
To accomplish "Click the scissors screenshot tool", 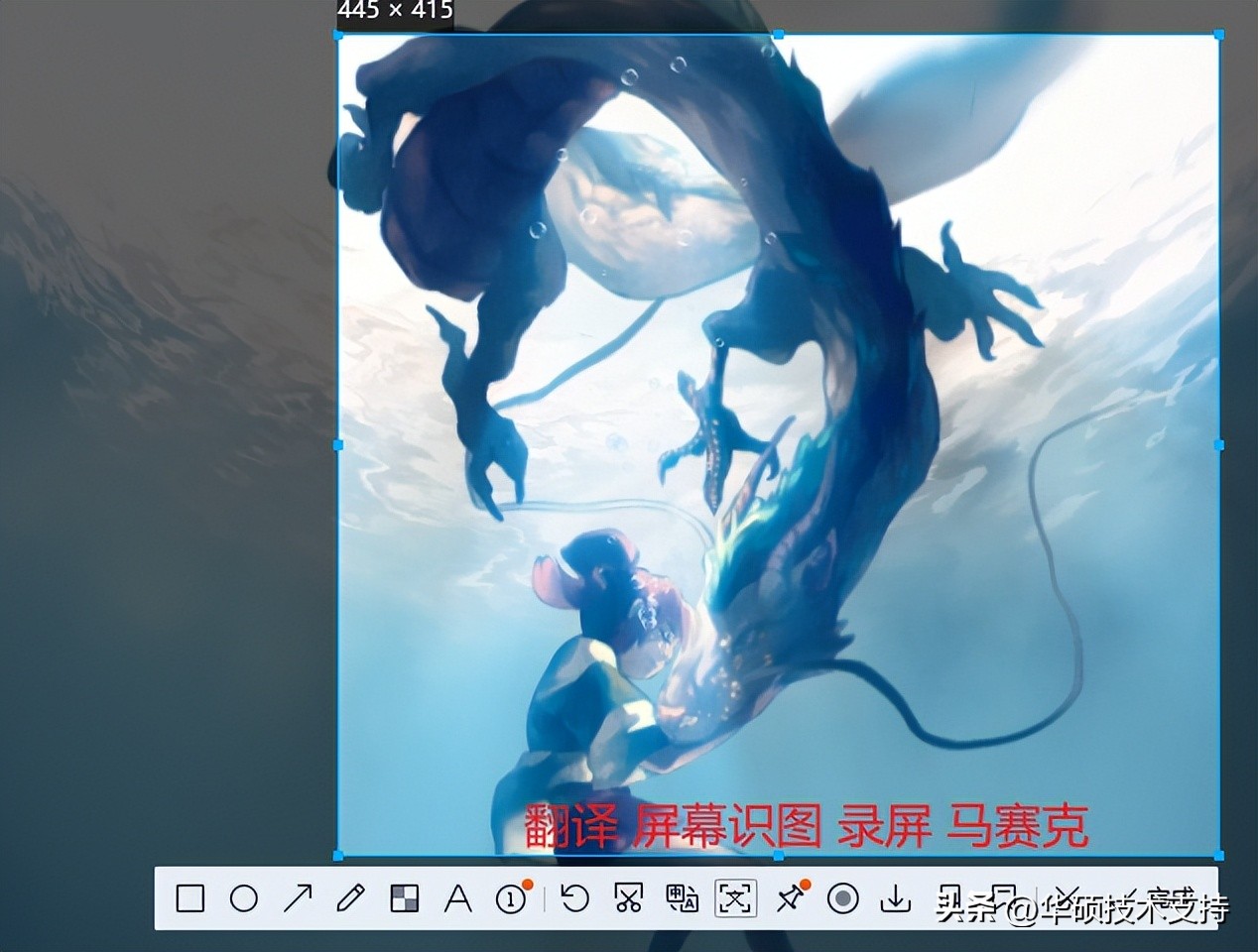I will pyautogui.click(x=628, y=898).
